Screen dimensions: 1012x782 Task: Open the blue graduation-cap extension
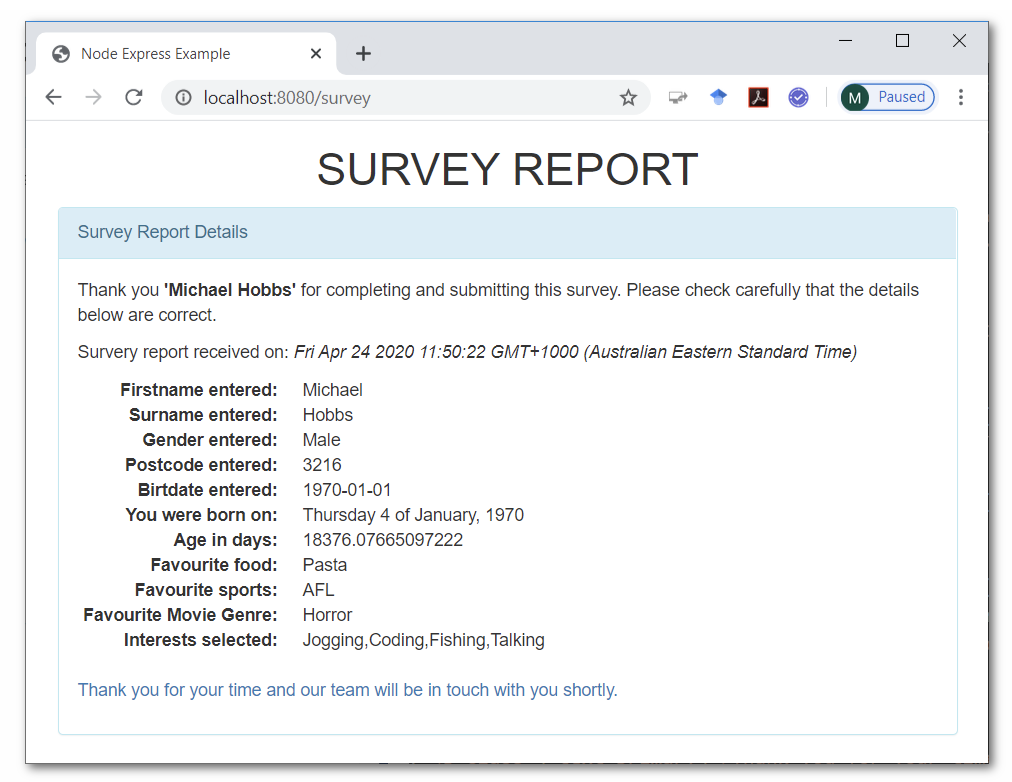pyautogui.click(x=718, y=97)
